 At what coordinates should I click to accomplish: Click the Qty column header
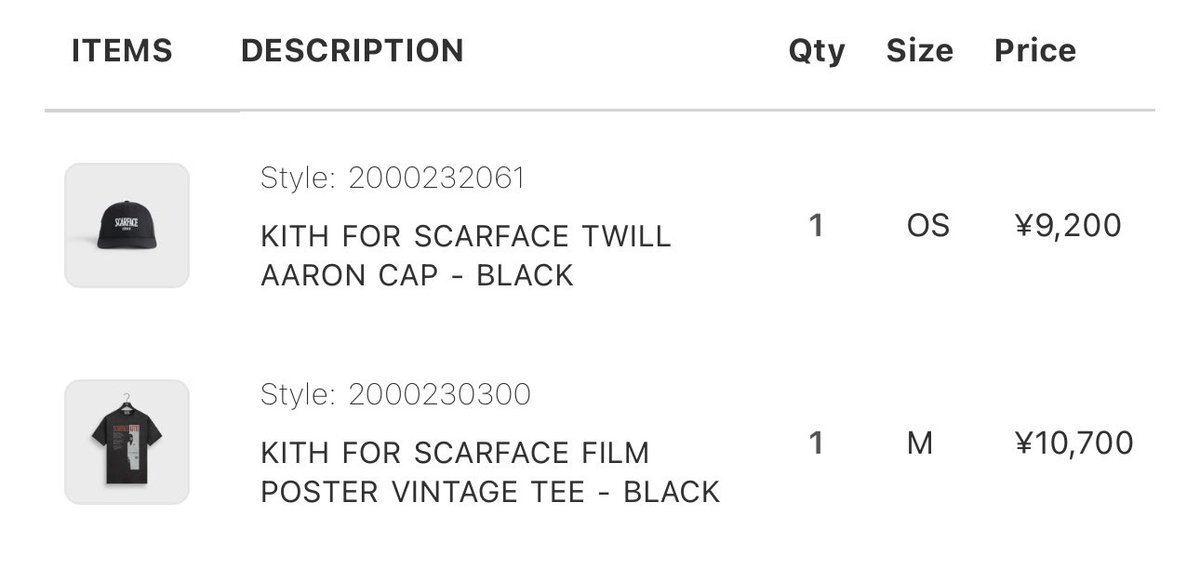(817, 51)
